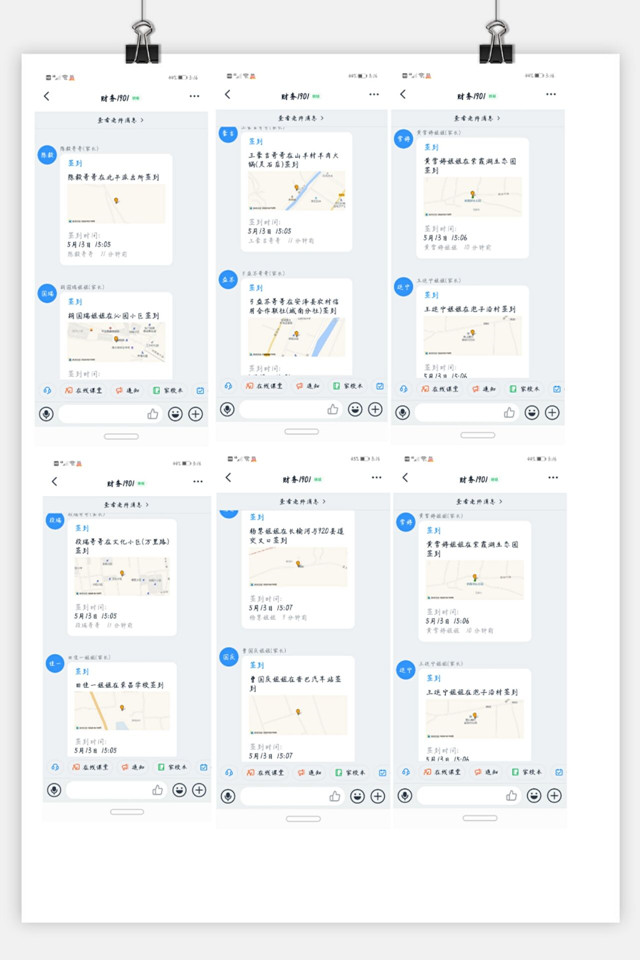The width and height of the screenshot is (640, 960).
Task: Tap thumbs-up icon in top-left phone screen
Action: tap(152, 414)
